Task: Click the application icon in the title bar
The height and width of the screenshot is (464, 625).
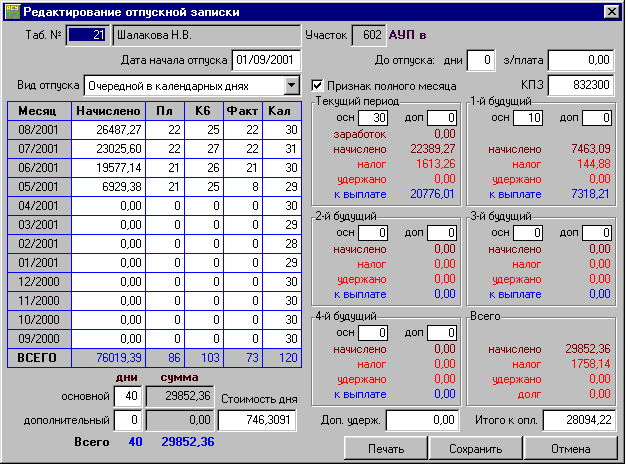Action: (x=11, y=11)
